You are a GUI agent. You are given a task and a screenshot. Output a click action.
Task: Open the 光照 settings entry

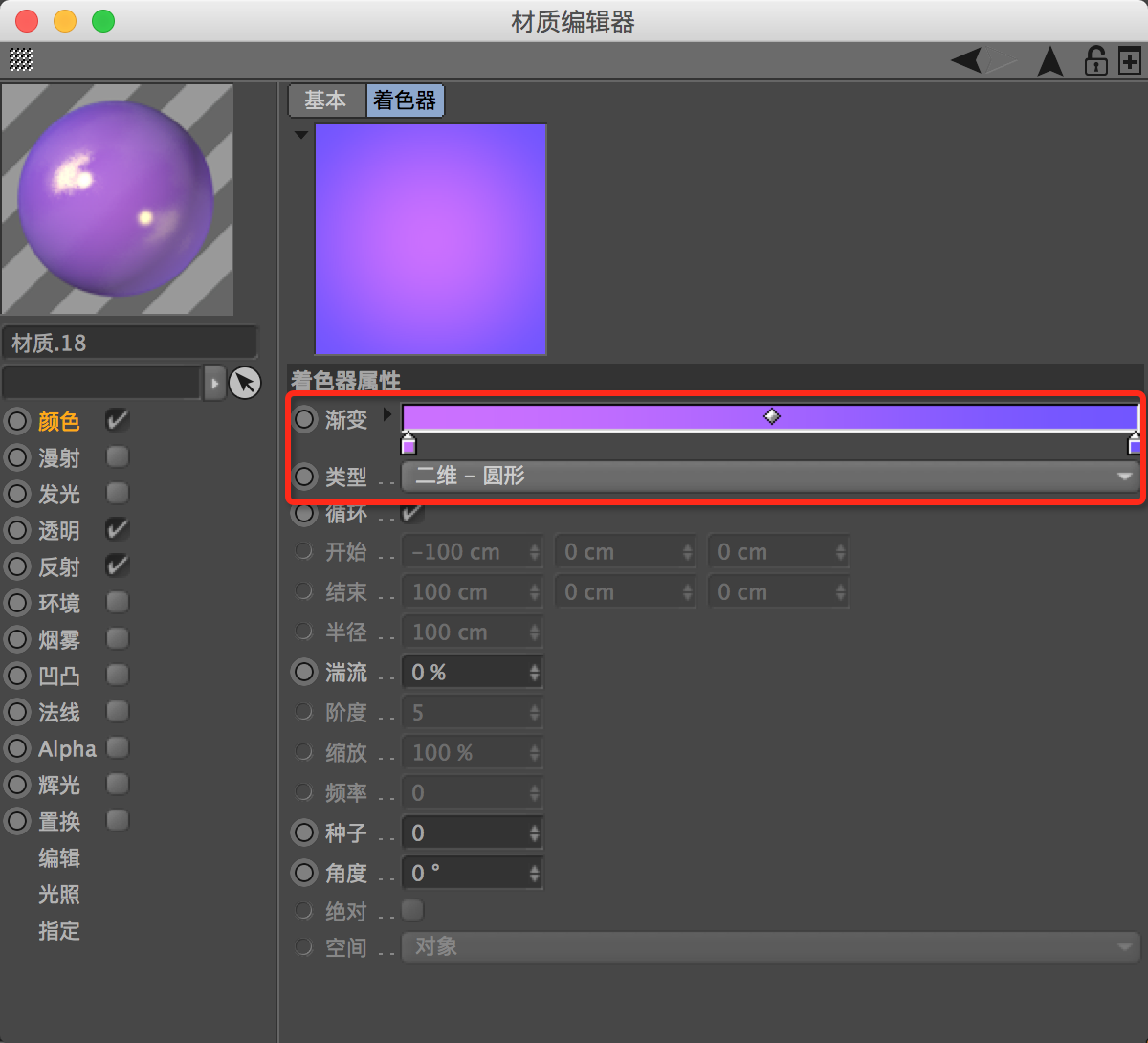coord(59,894)
